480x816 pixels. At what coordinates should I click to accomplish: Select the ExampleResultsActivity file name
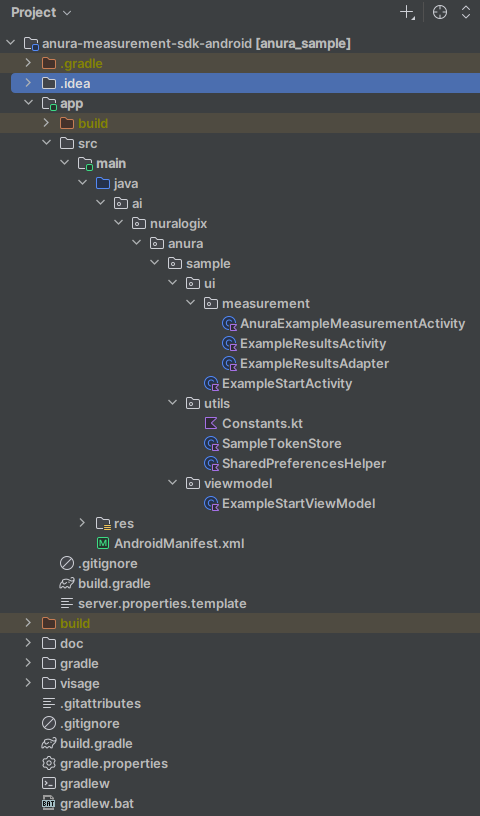pos(313,343)
